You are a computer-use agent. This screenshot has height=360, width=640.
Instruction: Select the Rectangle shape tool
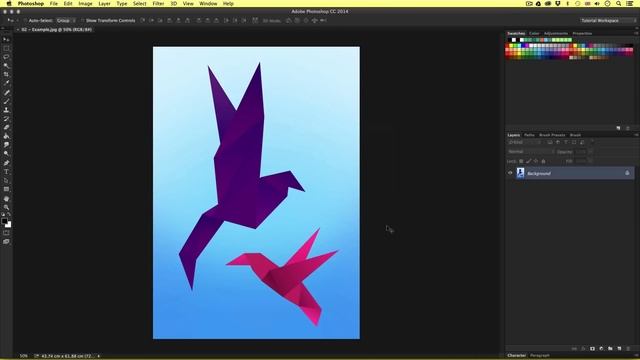point(6,189)
